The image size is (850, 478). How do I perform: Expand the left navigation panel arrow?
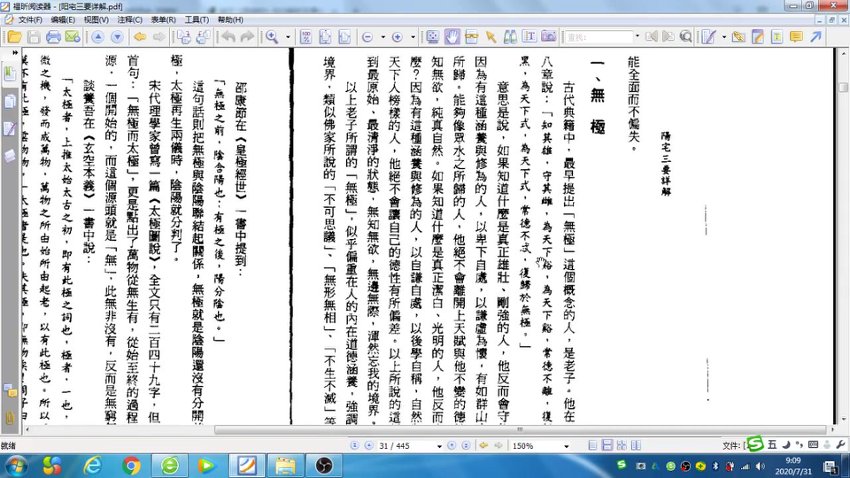pyautogui.click(x=15, y=53)
